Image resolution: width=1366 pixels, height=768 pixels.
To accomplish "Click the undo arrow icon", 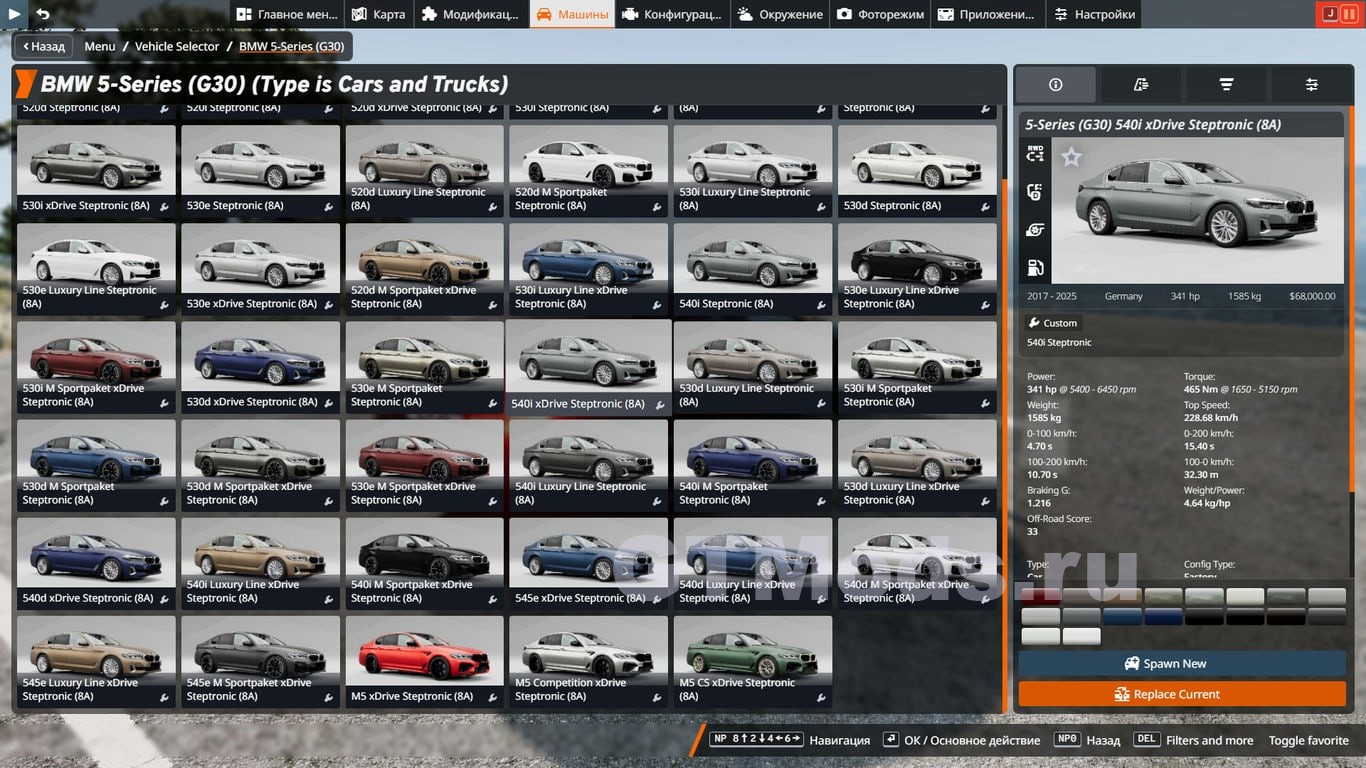I will 42,14.
